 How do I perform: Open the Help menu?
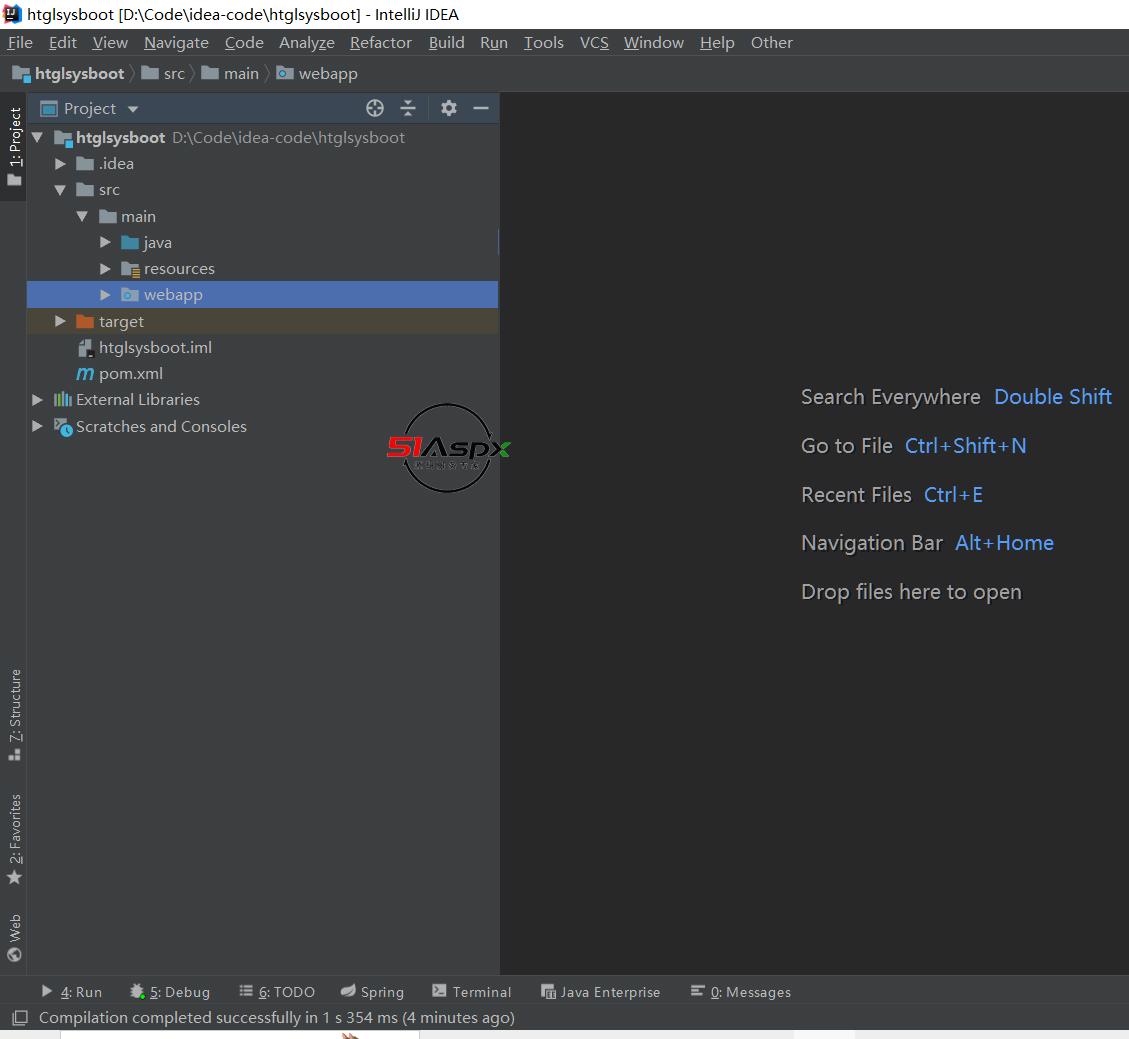[717, 42]
